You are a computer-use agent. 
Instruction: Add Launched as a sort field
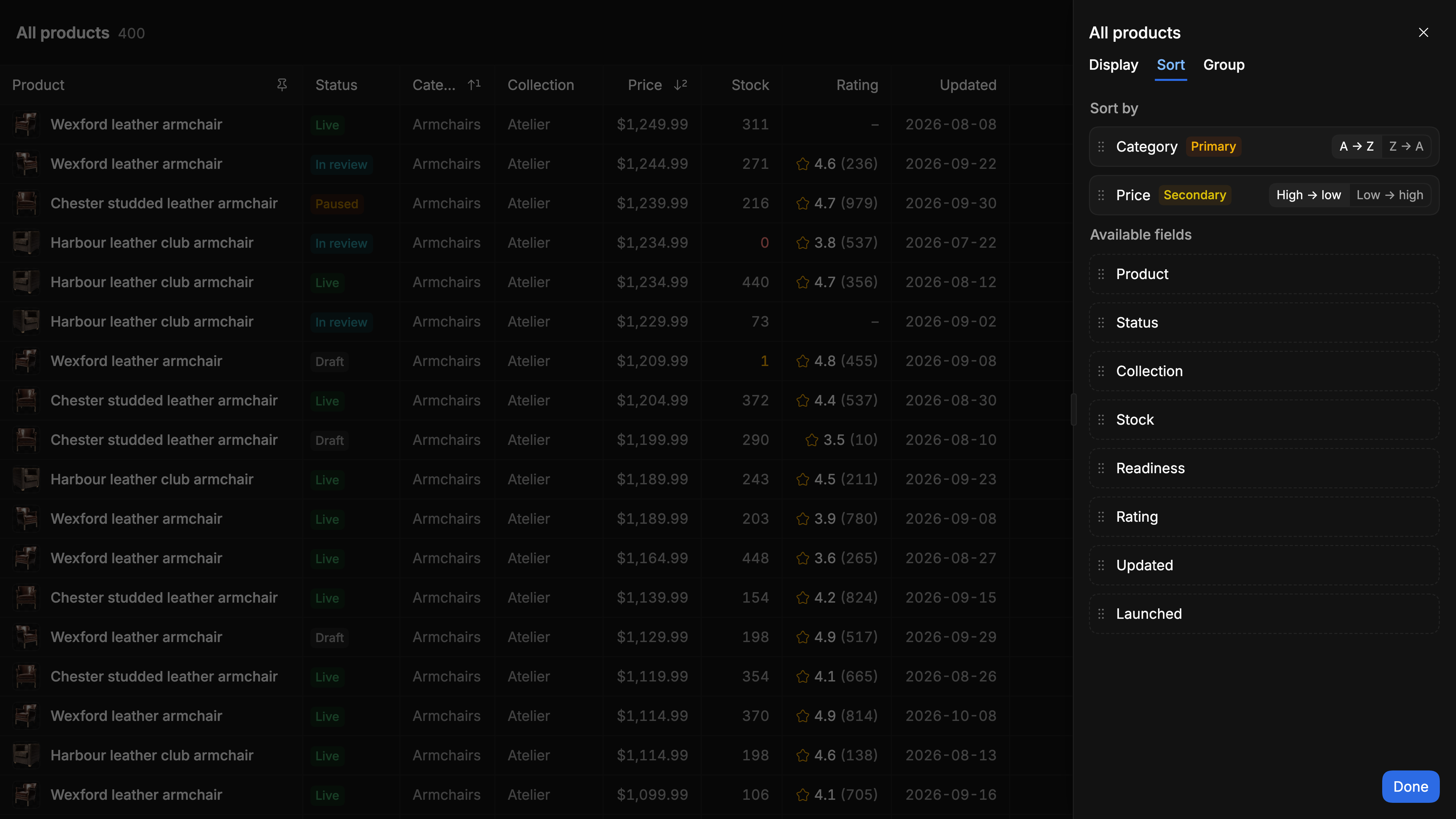coord(1264,614)
